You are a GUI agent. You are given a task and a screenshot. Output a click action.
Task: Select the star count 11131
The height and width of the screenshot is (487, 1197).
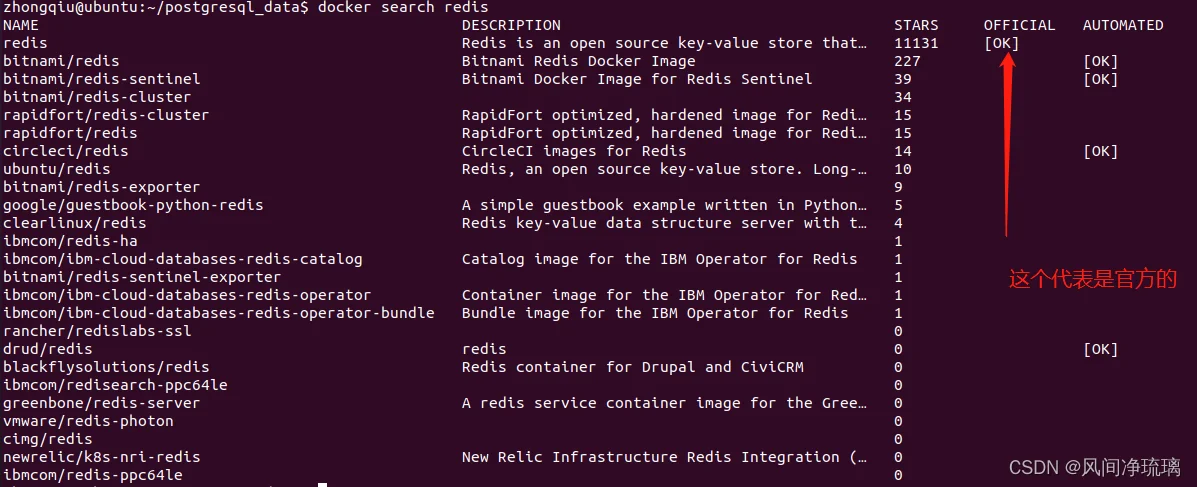(916, 44)
